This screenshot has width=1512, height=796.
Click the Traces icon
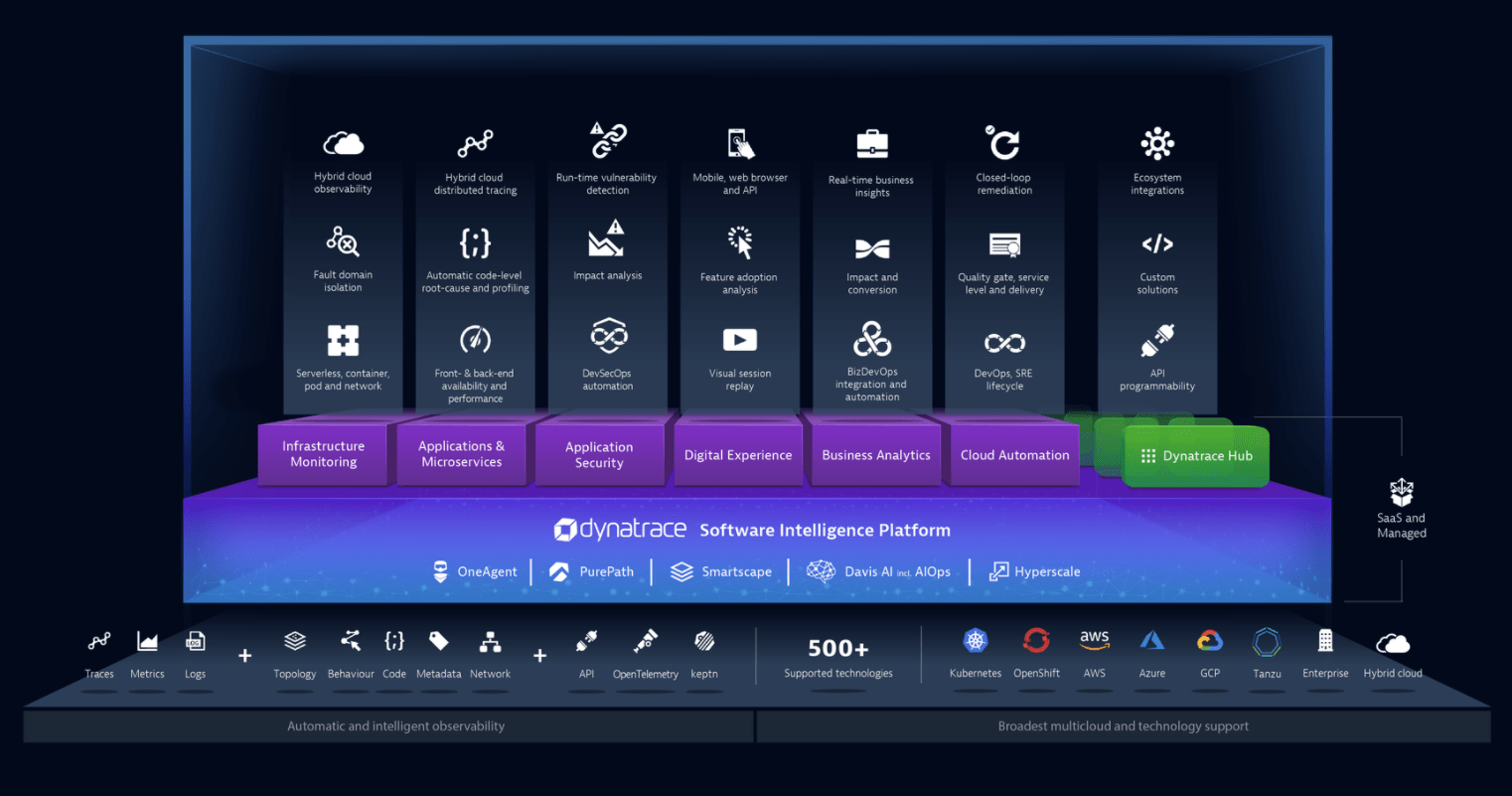98,641
